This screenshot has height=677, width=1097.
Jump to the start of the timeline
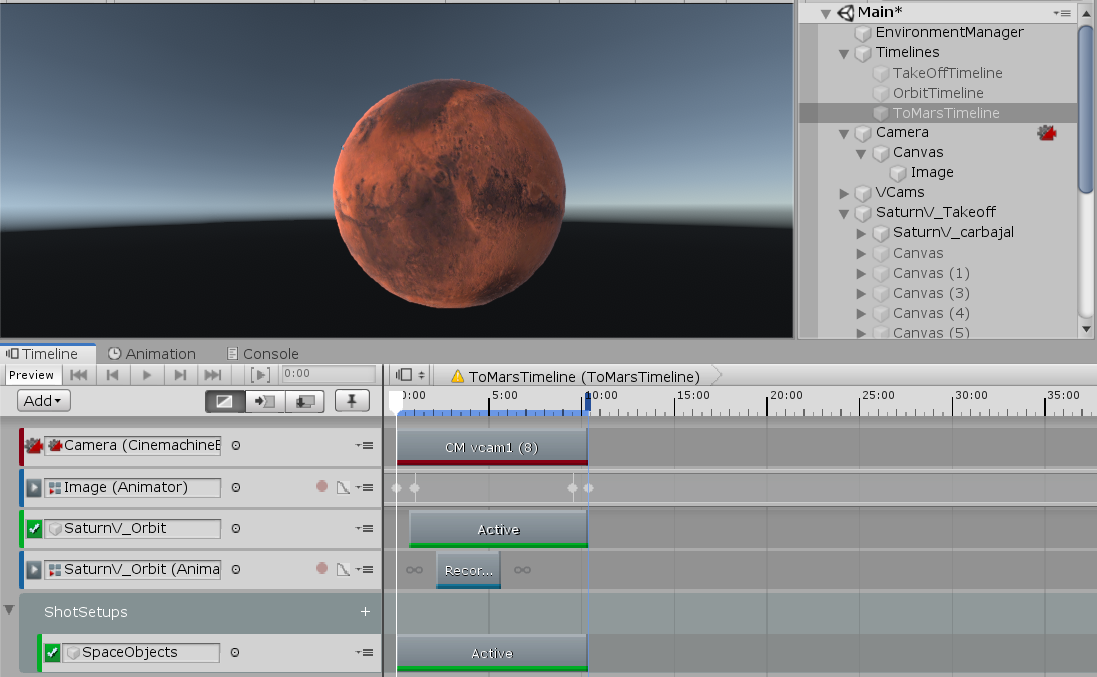(x=79, y=375)
